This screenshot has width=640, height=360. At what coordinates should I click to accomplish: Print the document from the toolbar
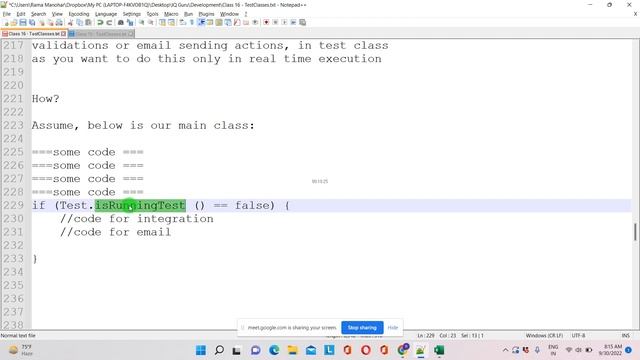[59, 22]
